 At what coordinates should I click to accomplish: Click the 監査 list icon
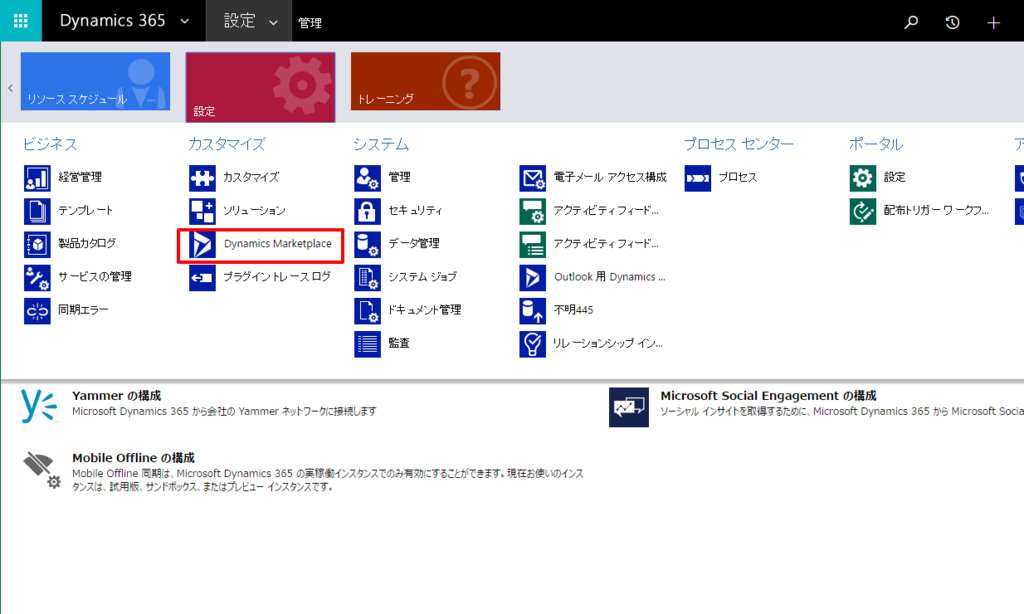pyautogui.click(x=368, y=344)
